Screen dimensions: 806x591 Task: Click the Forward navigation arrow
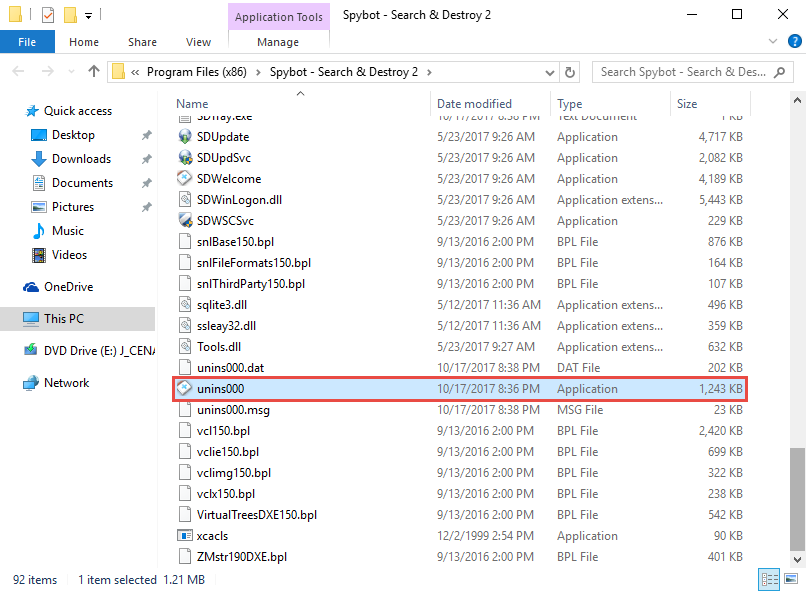pos(48,71)
